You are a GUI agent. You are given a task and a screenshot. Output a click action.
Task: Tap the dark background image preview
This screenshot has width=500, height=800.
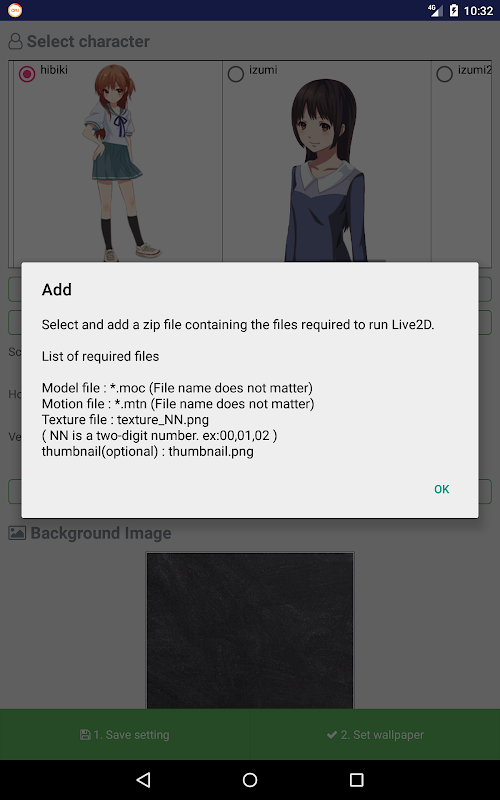[x=250, y=630]
